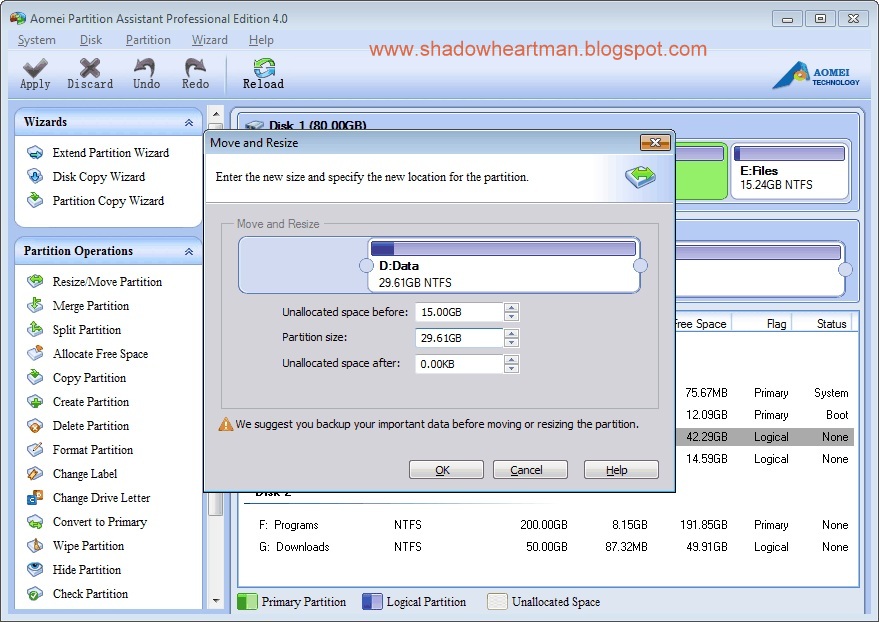Open the System menu
Screen dimensions: 879x622
(x=36, y=40)
